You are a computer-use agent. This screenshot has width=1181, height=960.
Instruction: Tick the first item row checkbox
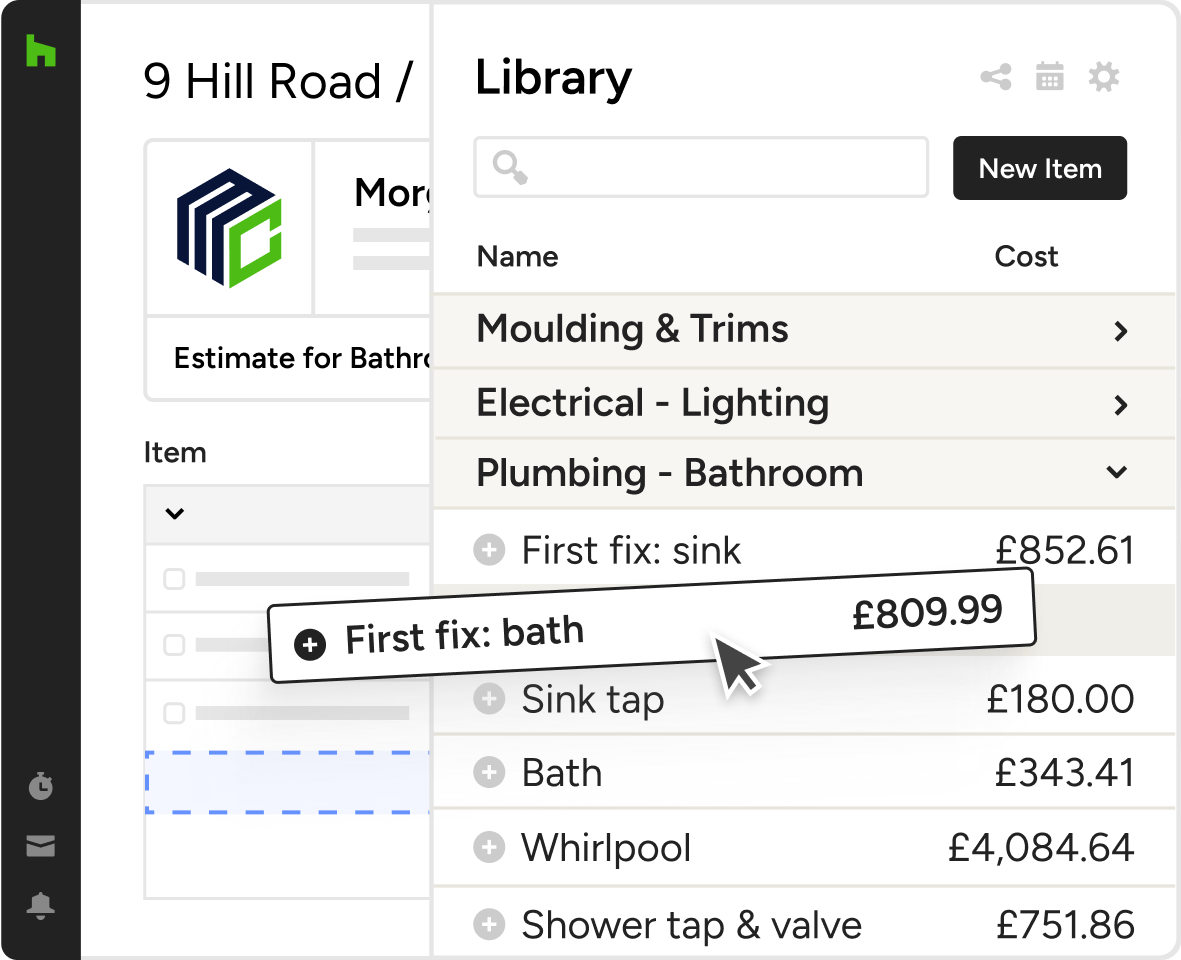(x=174, y=579)
